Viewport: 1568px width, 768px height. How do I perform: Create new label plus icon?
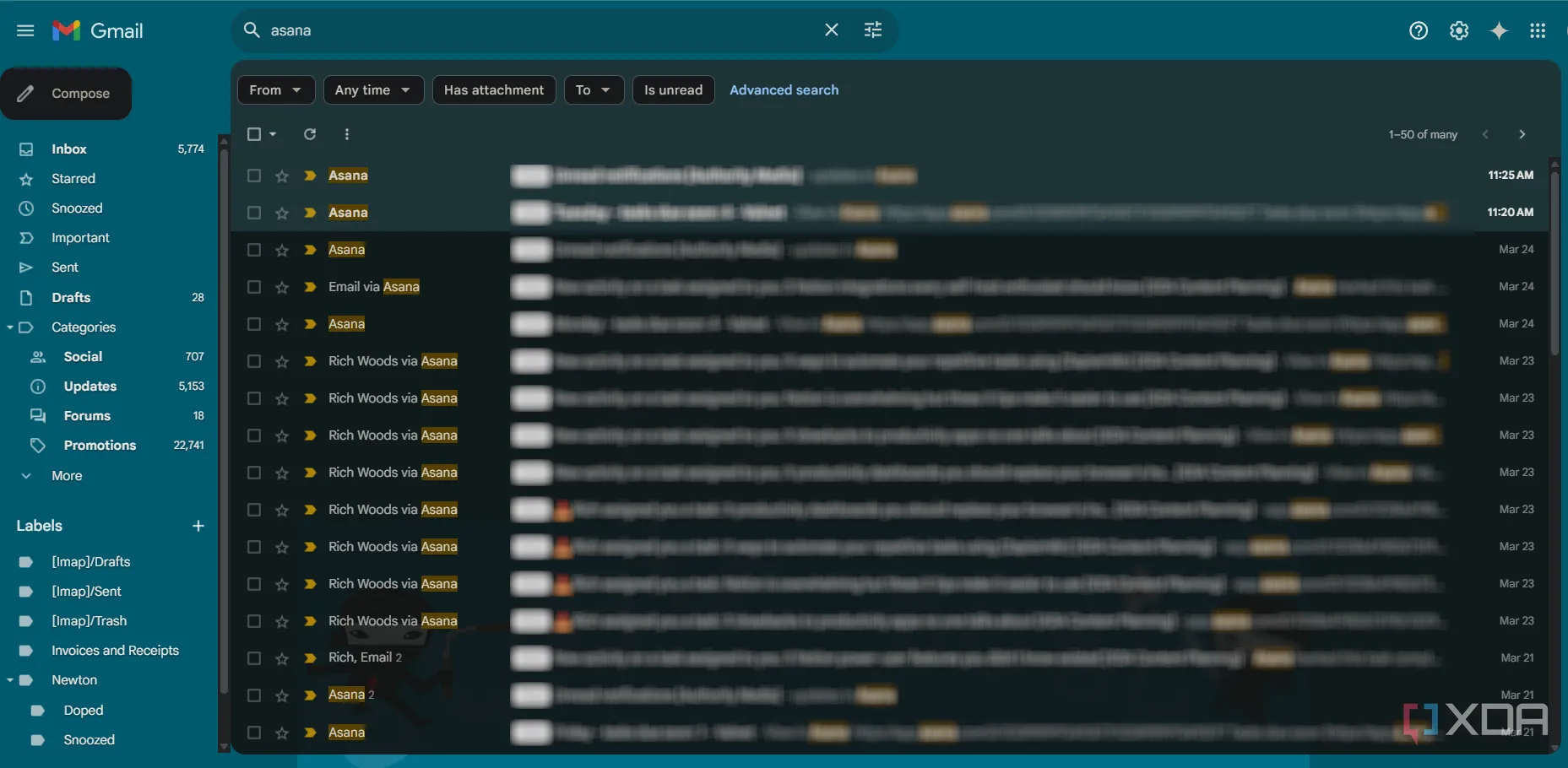(198, 526)
